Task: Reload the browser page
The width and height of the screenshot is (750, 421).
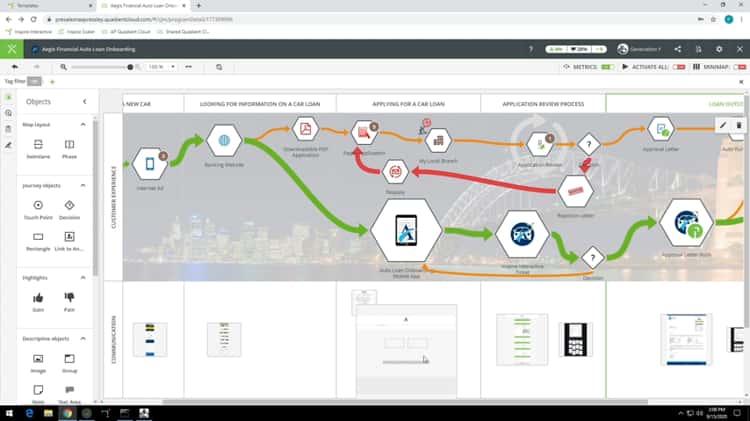Action: [33, 19]
